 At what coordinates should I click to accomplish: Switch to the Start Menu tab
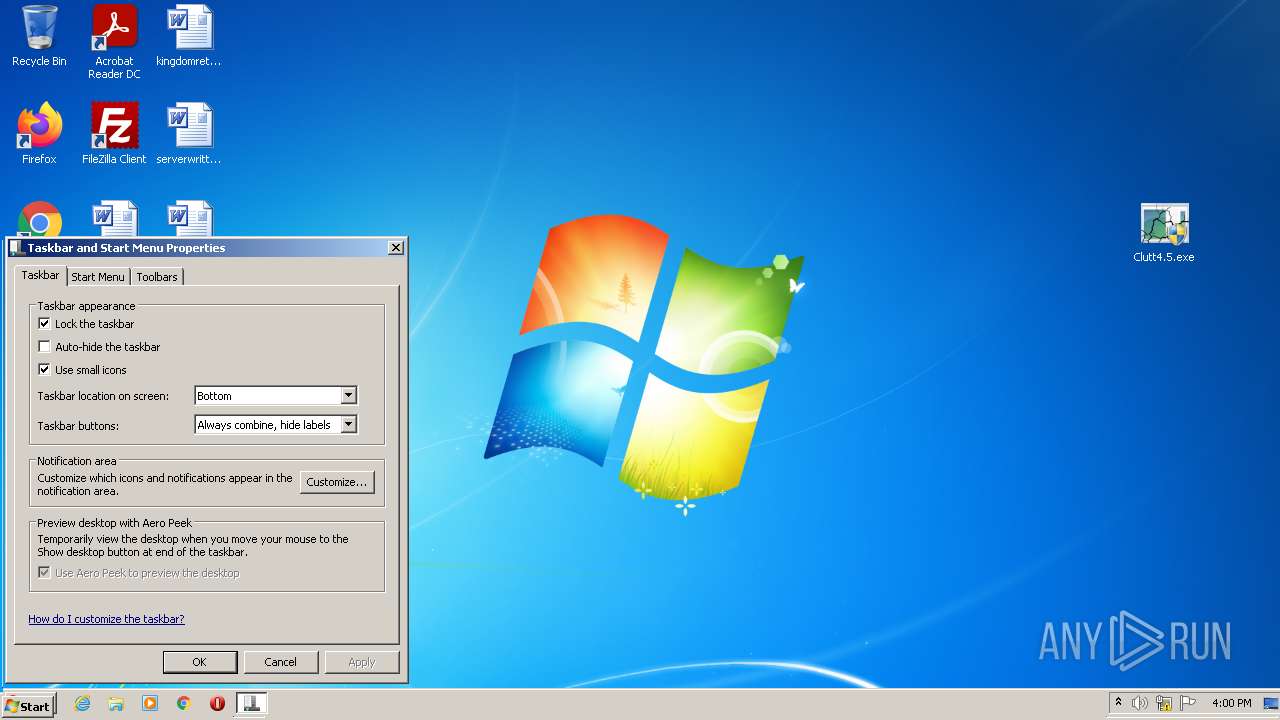(x=98, y=277)
